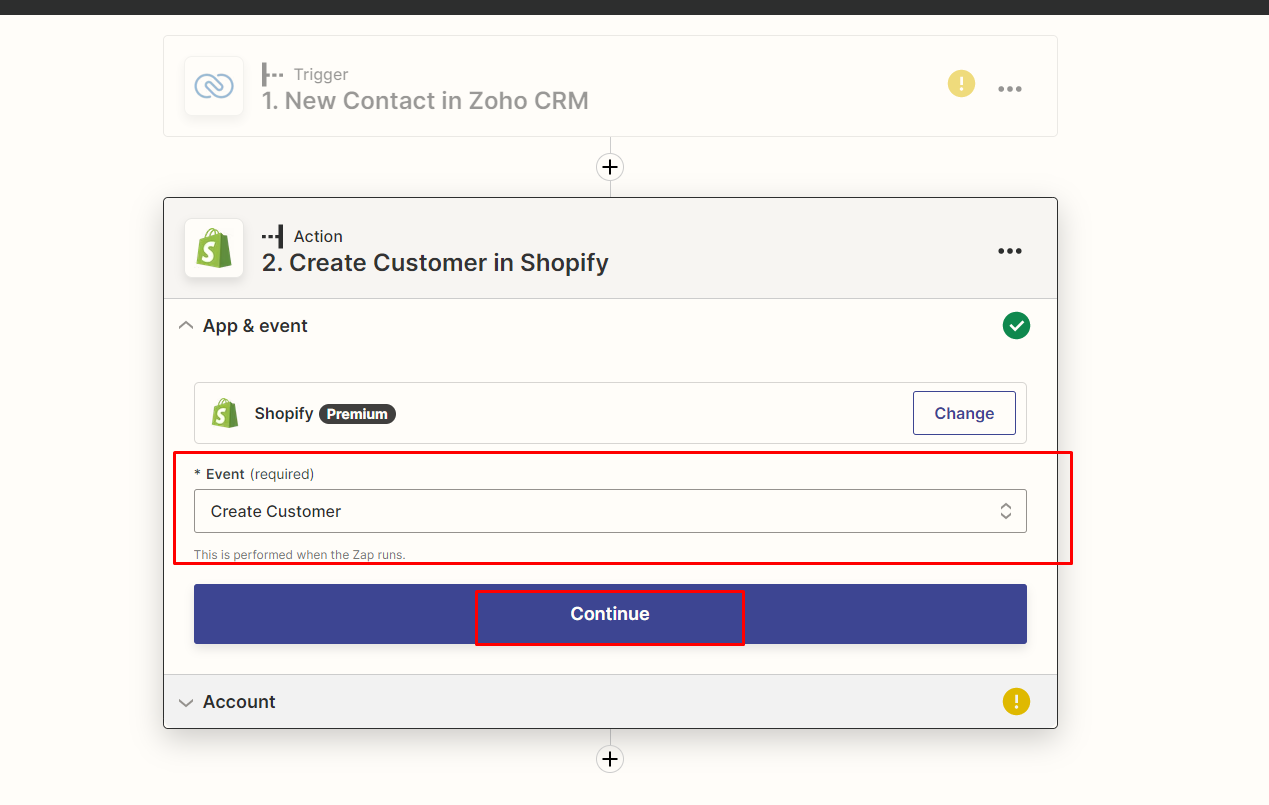The width and height of the screenshot is (1269, 805).
Task: Click the yellow warning icon on trigger step
Action: click(x=961, y=83)
